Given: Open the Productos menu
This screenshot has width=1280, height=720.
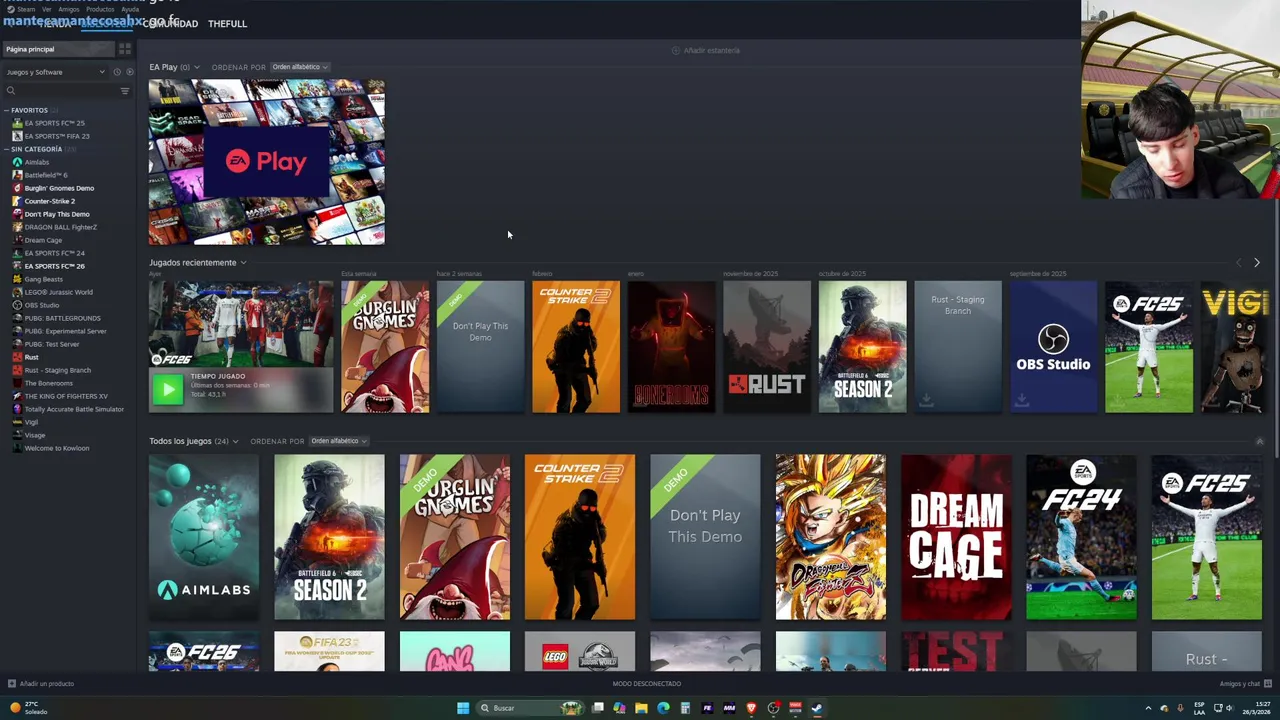Looking at the screenshot, I should pos(100,9).
